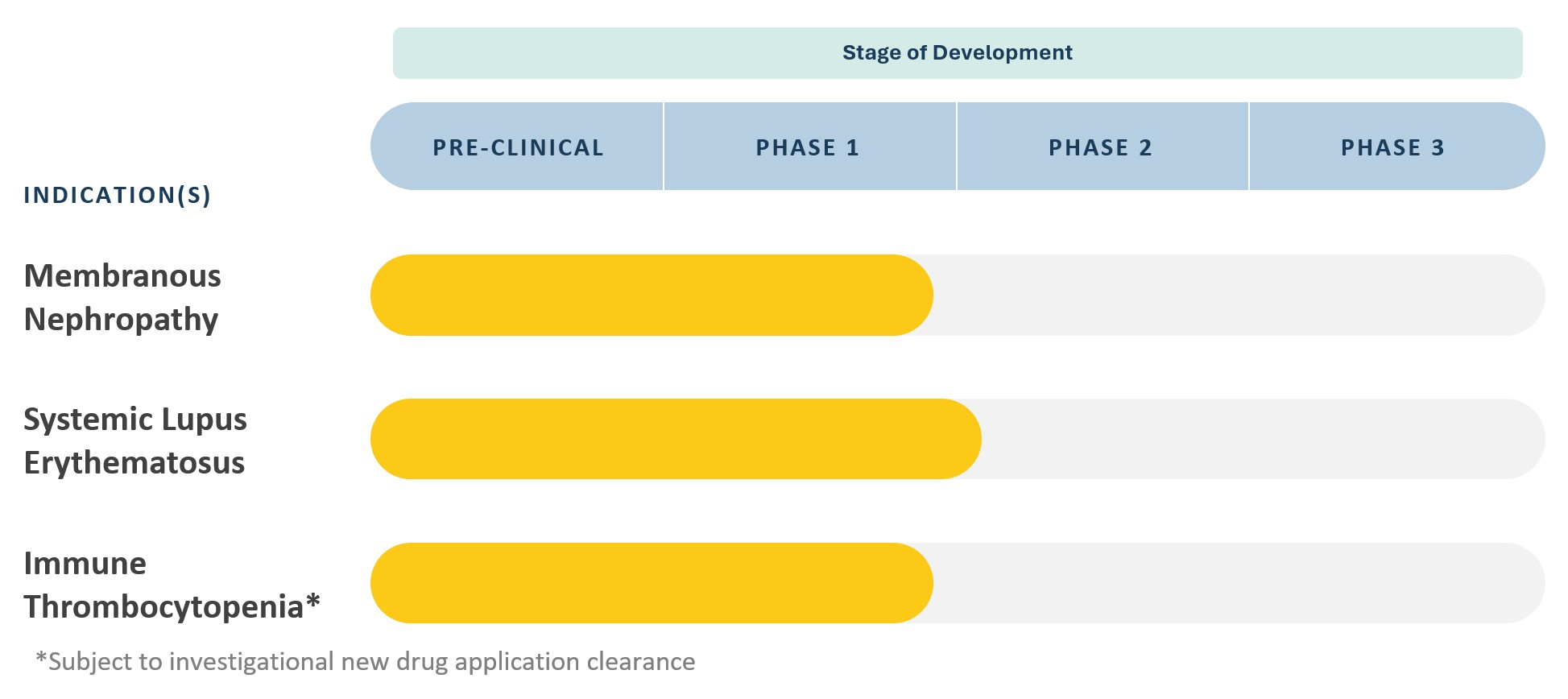Click the word Nephropathy in first indication
Image resolution: width=1568 pixels, height=699 pixels.
point(122,320)
